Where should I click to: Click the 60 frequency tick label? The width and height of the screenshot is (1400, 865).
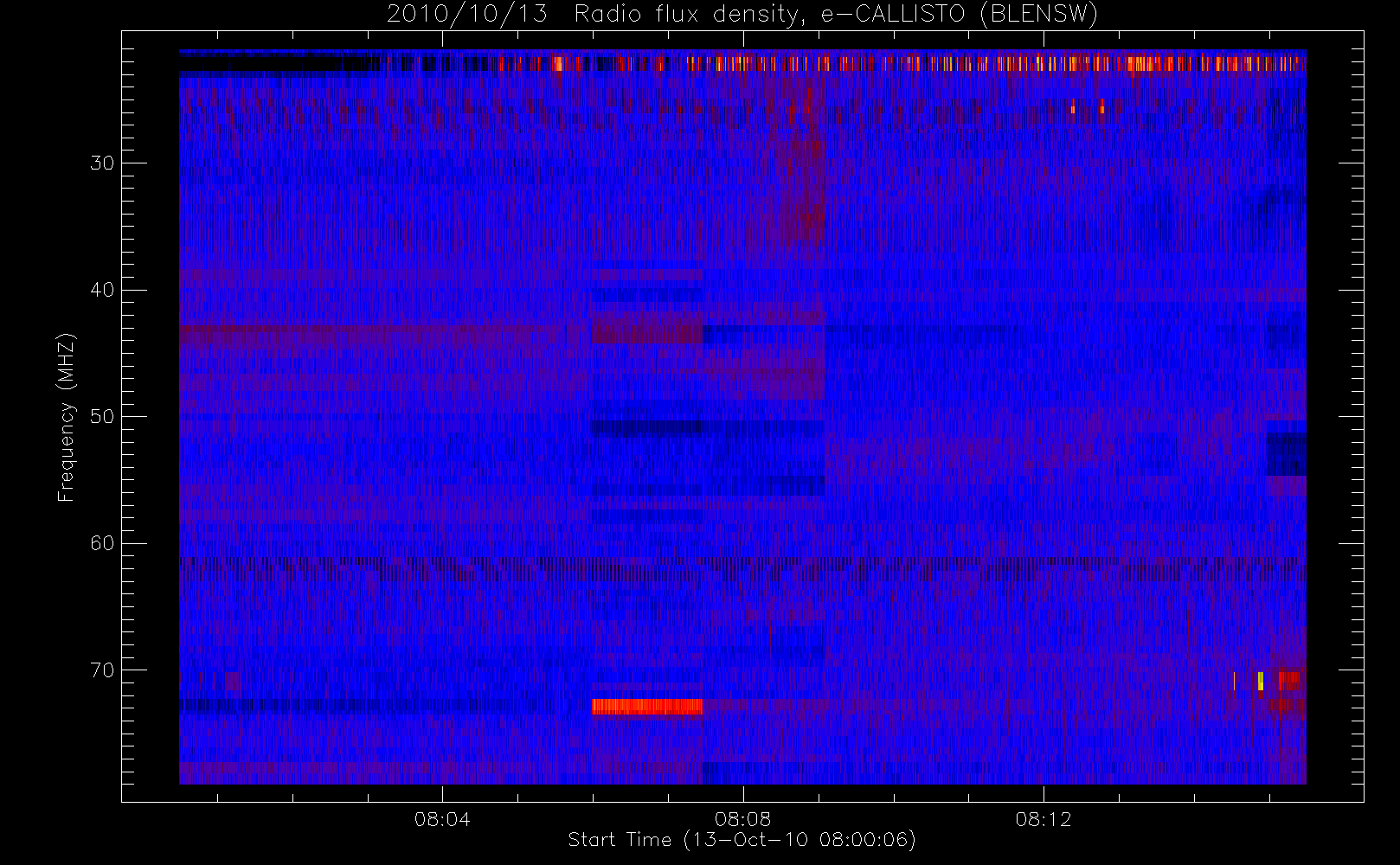click(x=102, y=543)
